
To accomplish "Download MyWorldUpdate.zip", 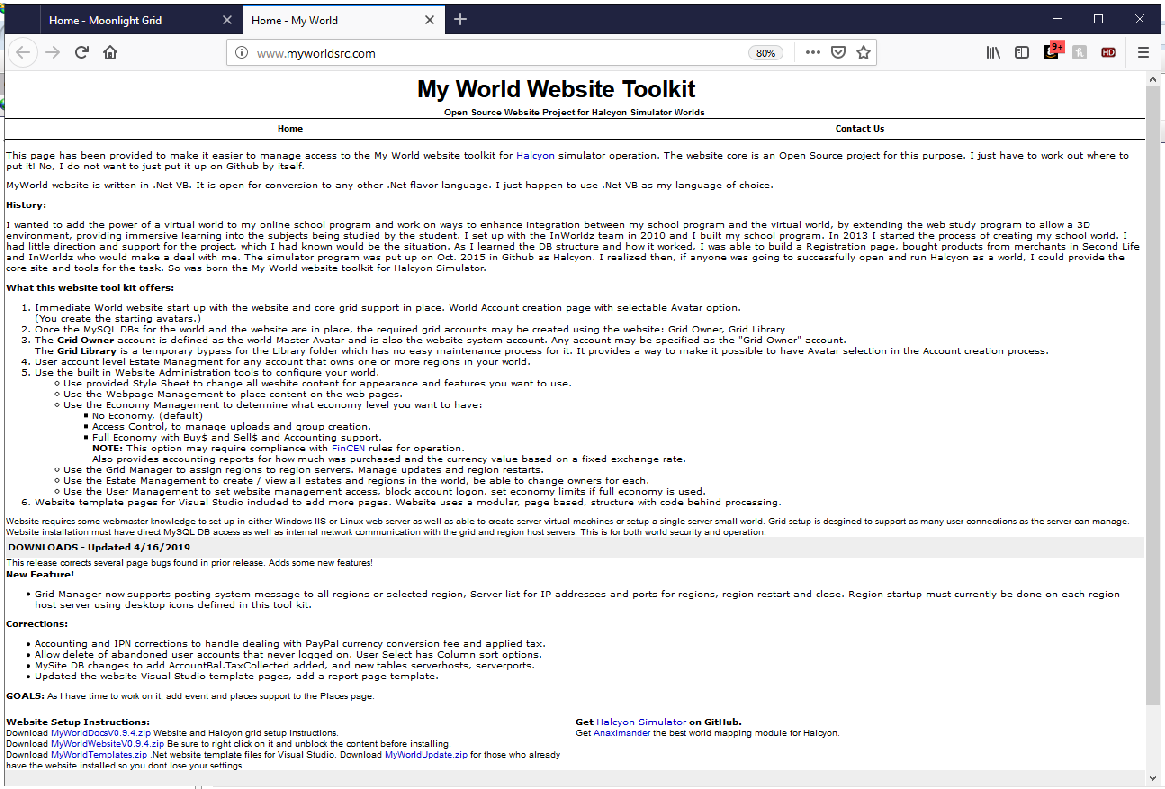I will click(426, 755).
